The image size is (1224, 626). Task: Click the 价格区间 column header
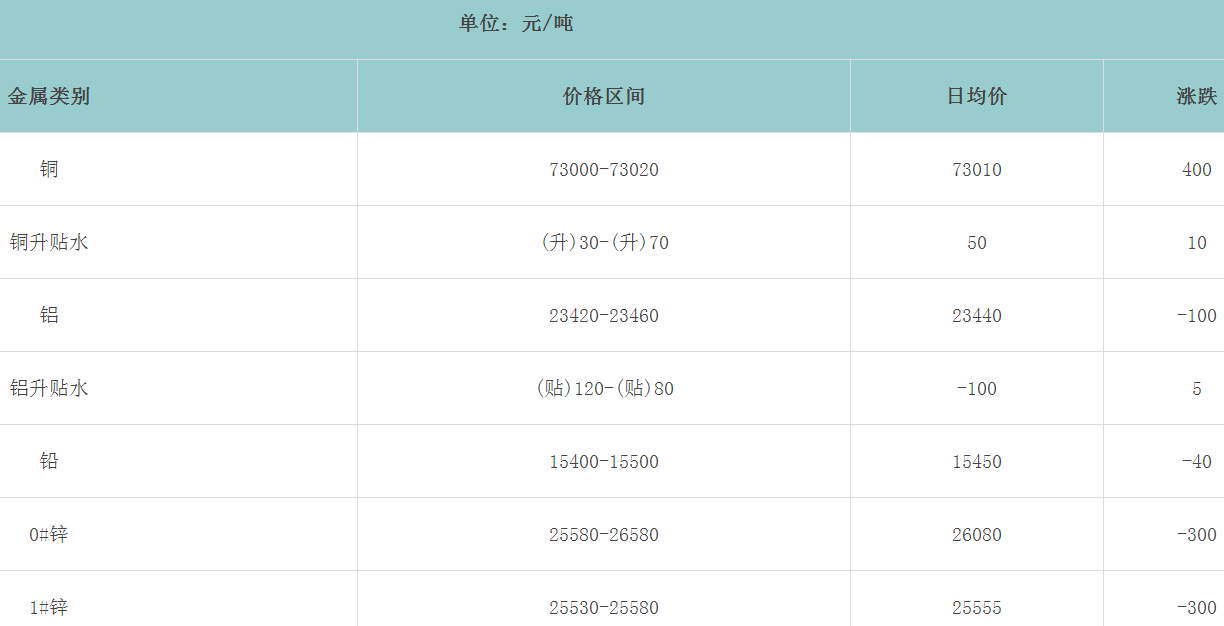(x=604, y=97)
